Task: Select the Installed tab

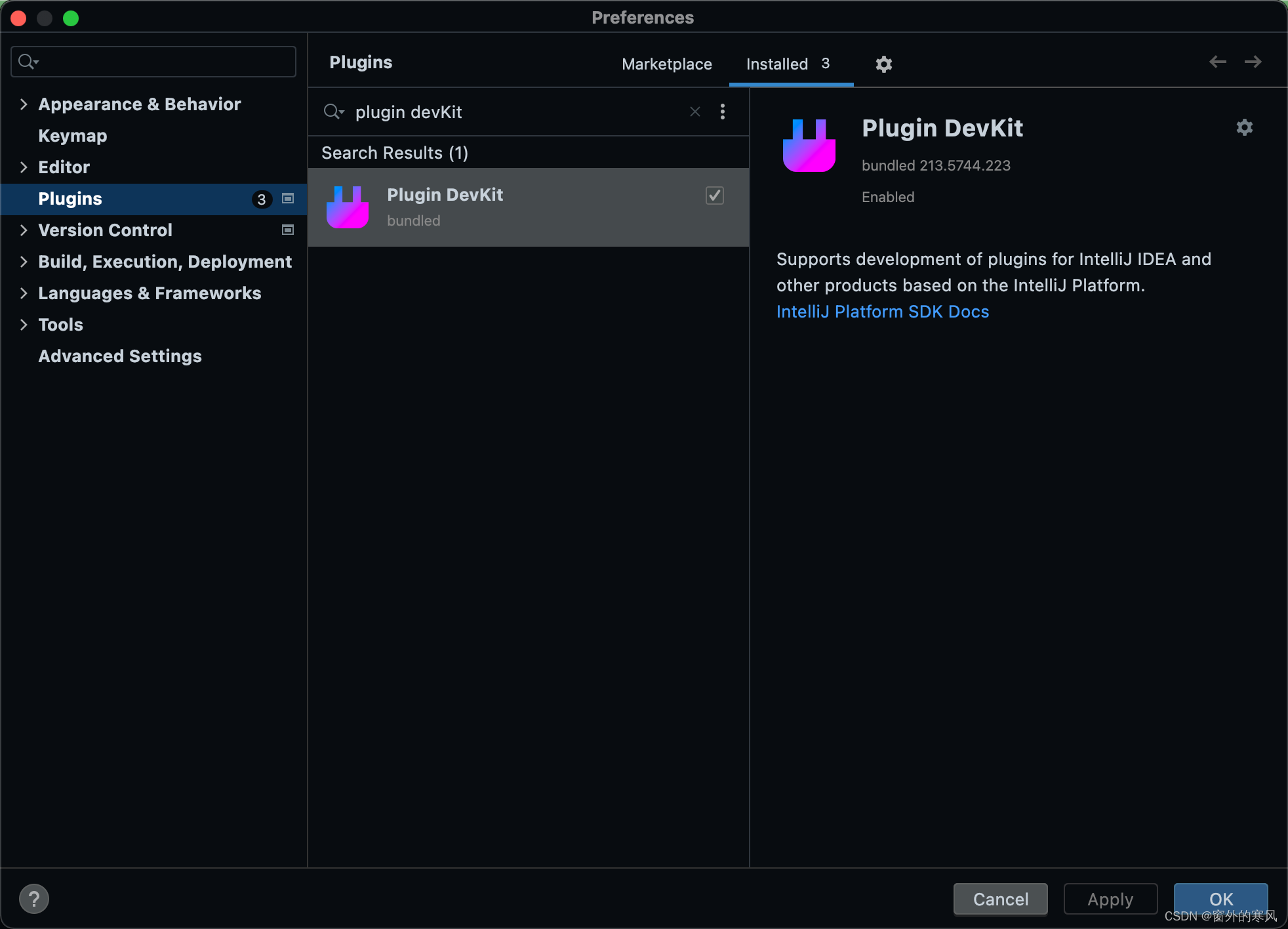Action: [776, 64]
